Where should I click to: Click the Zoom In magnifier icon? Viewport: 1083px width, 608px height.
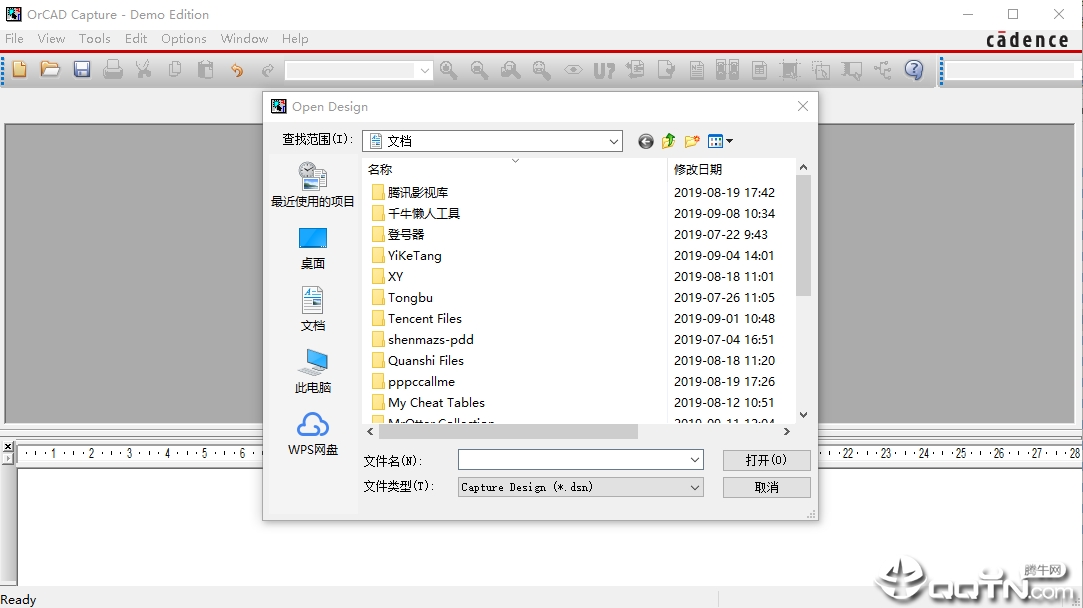[448, 70]
